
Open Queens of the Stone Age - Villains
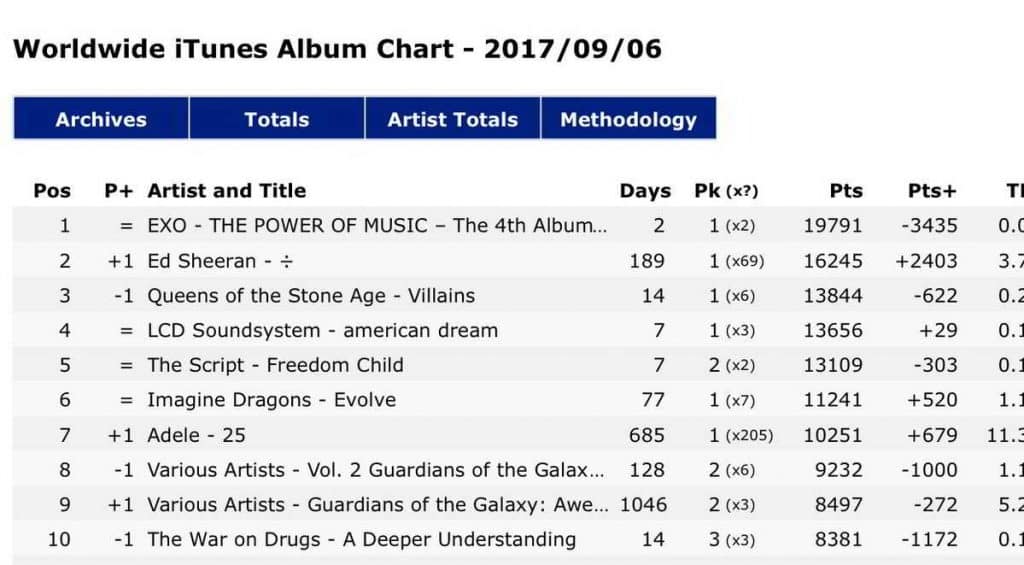[x=311, y=296]
